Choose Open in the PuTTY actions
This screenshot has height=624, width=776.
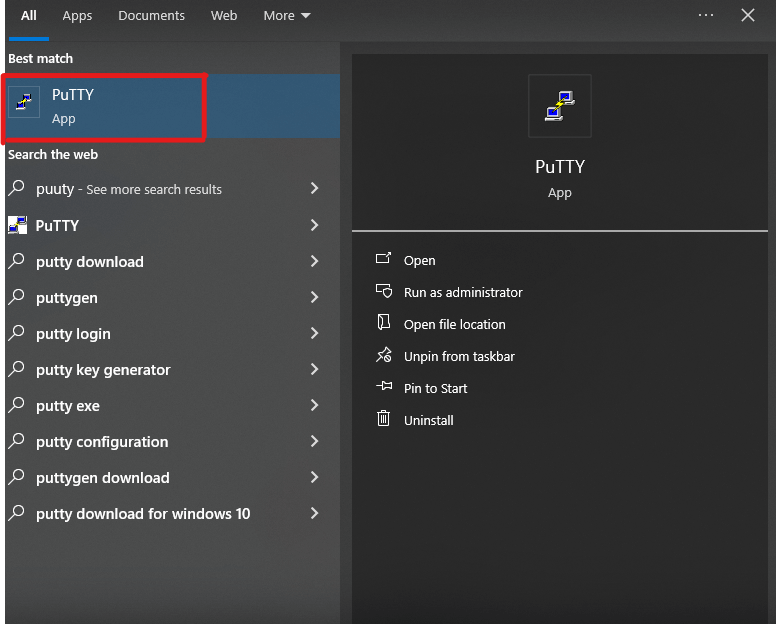click(419, 260)
